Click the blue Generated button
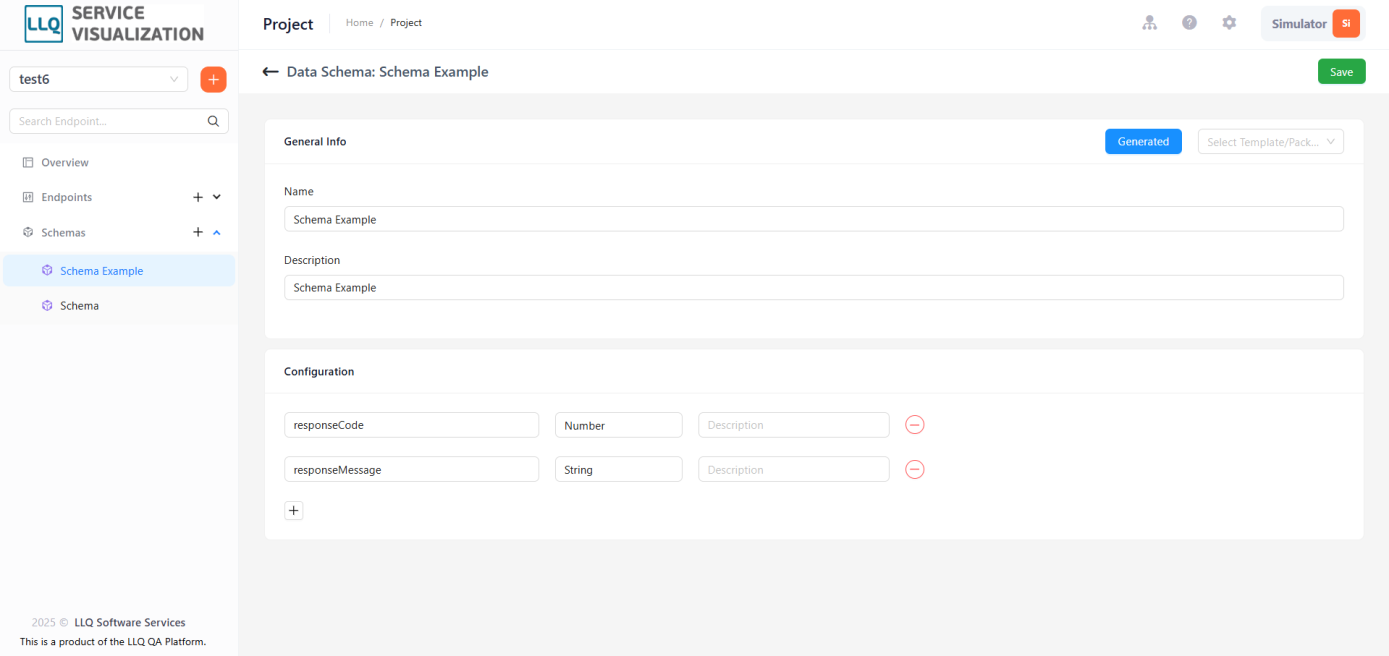Screen dimensions: 1389x656 1143,142
